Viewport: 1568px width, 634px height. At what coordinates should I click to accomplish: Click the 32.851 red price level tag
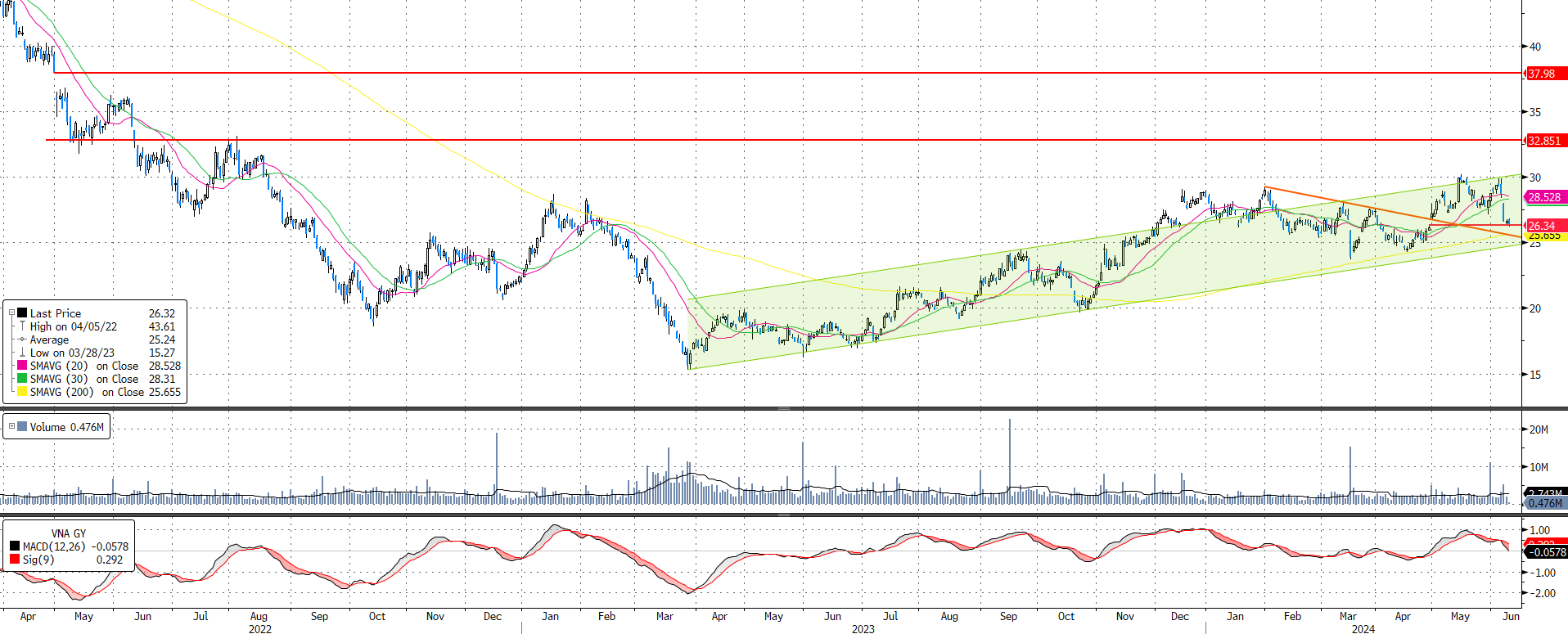(x=1545, y=141)
